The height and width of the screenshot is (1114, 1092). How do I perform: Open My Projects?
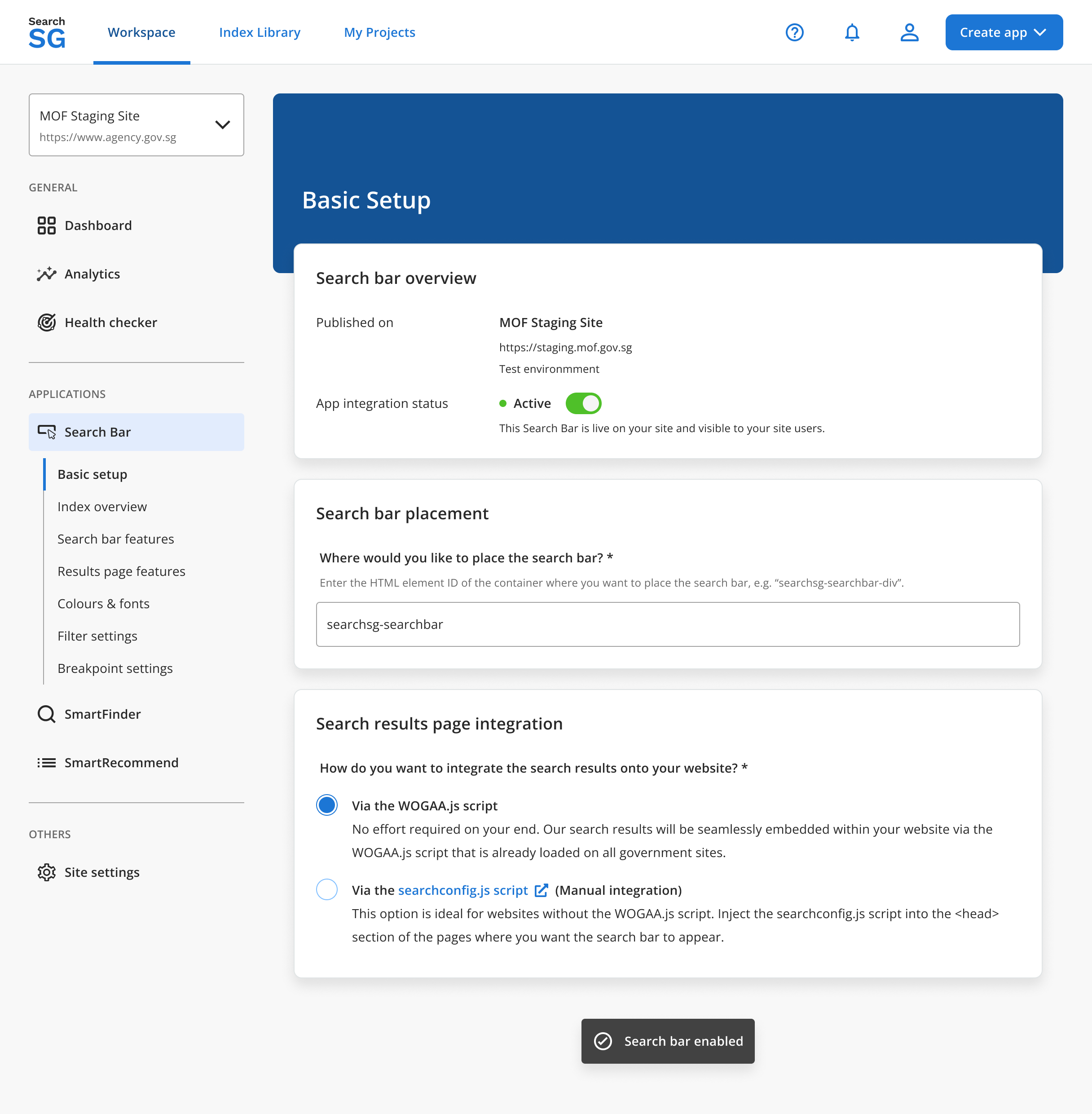tap(379, 32)
